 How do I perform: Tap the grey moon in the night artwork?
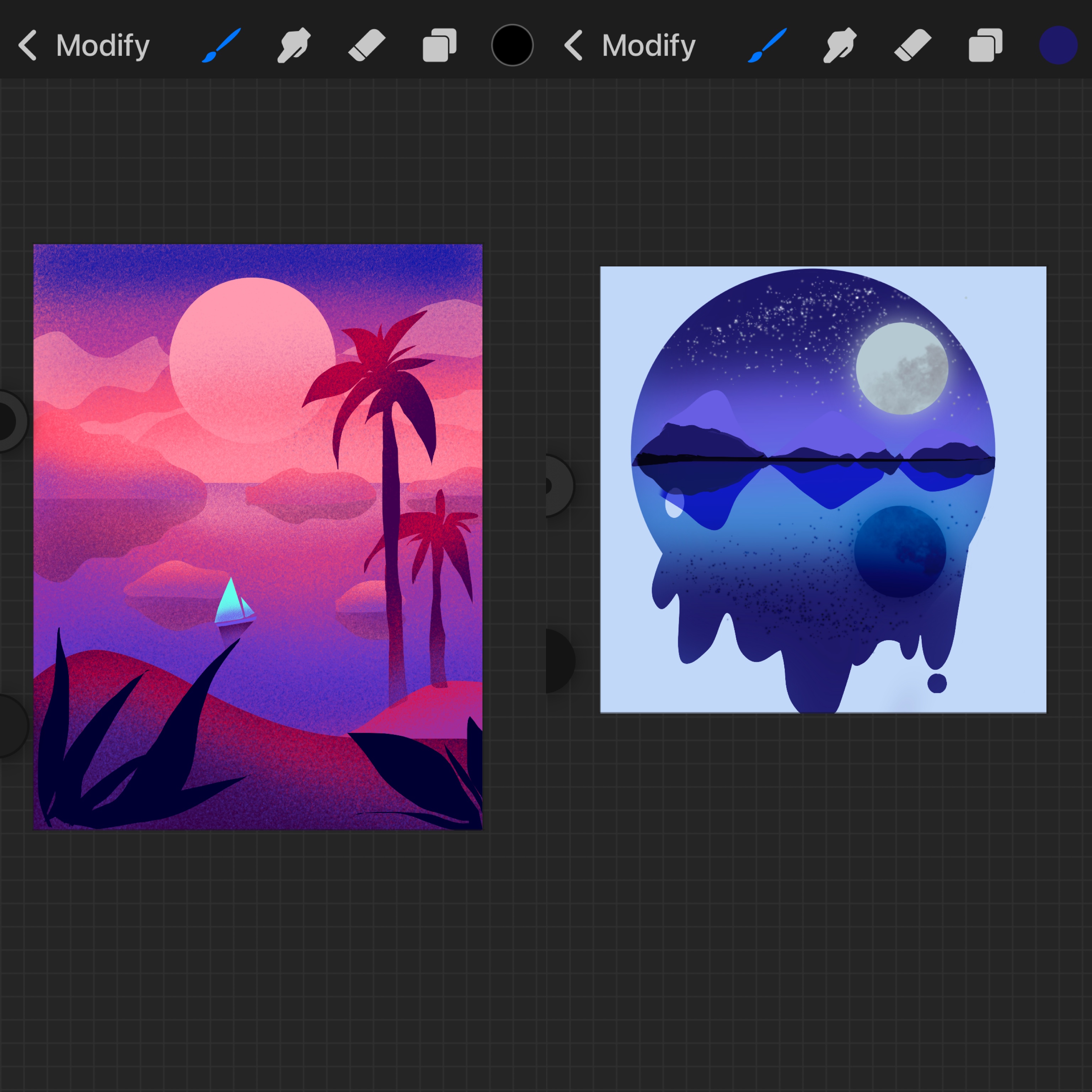coord(901,369)
